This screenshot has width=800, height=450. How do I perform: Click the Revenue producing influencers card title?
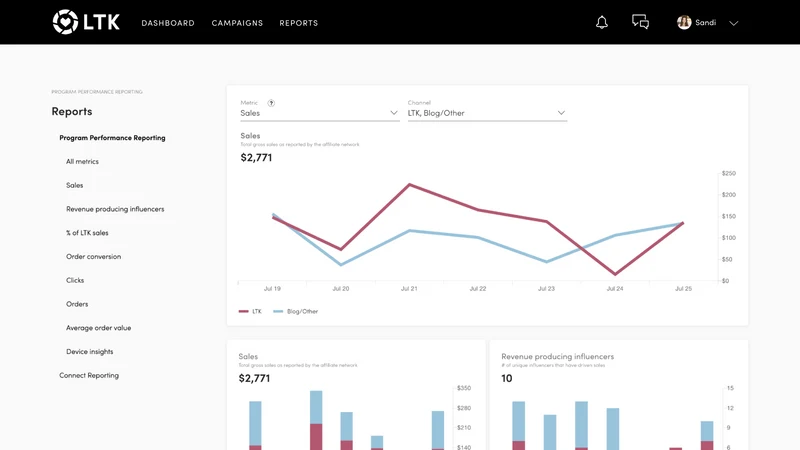tap(558, 357)
